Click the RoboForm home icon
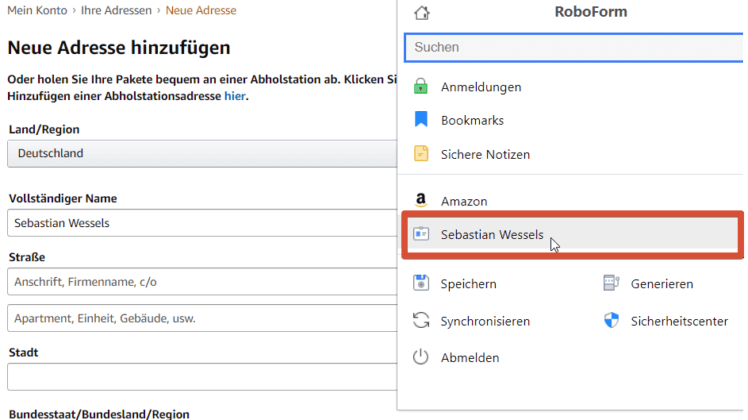748x420 pixels. [422, 12]
